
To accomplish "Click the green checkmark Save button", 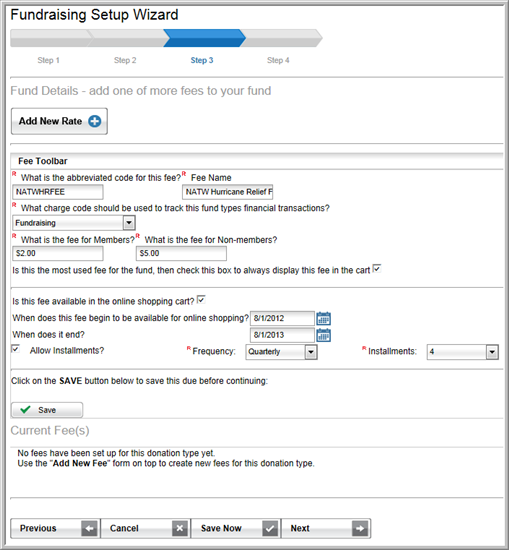I will point(47,410).
